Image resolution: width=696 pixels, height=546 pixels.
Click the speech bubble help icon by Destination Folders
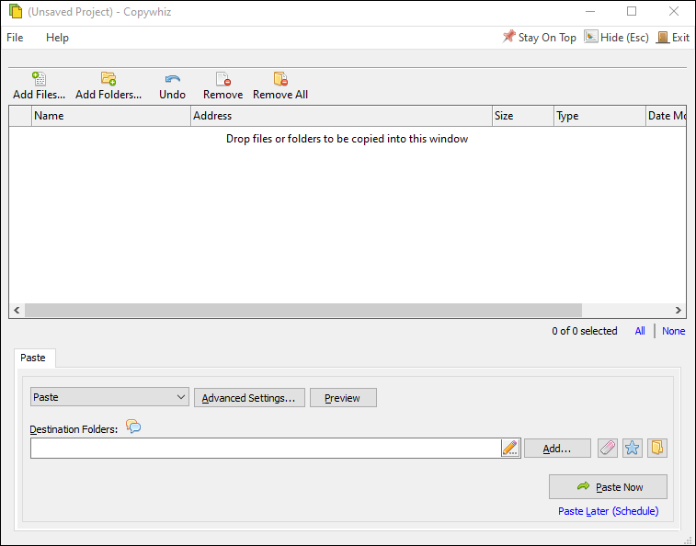133,427
